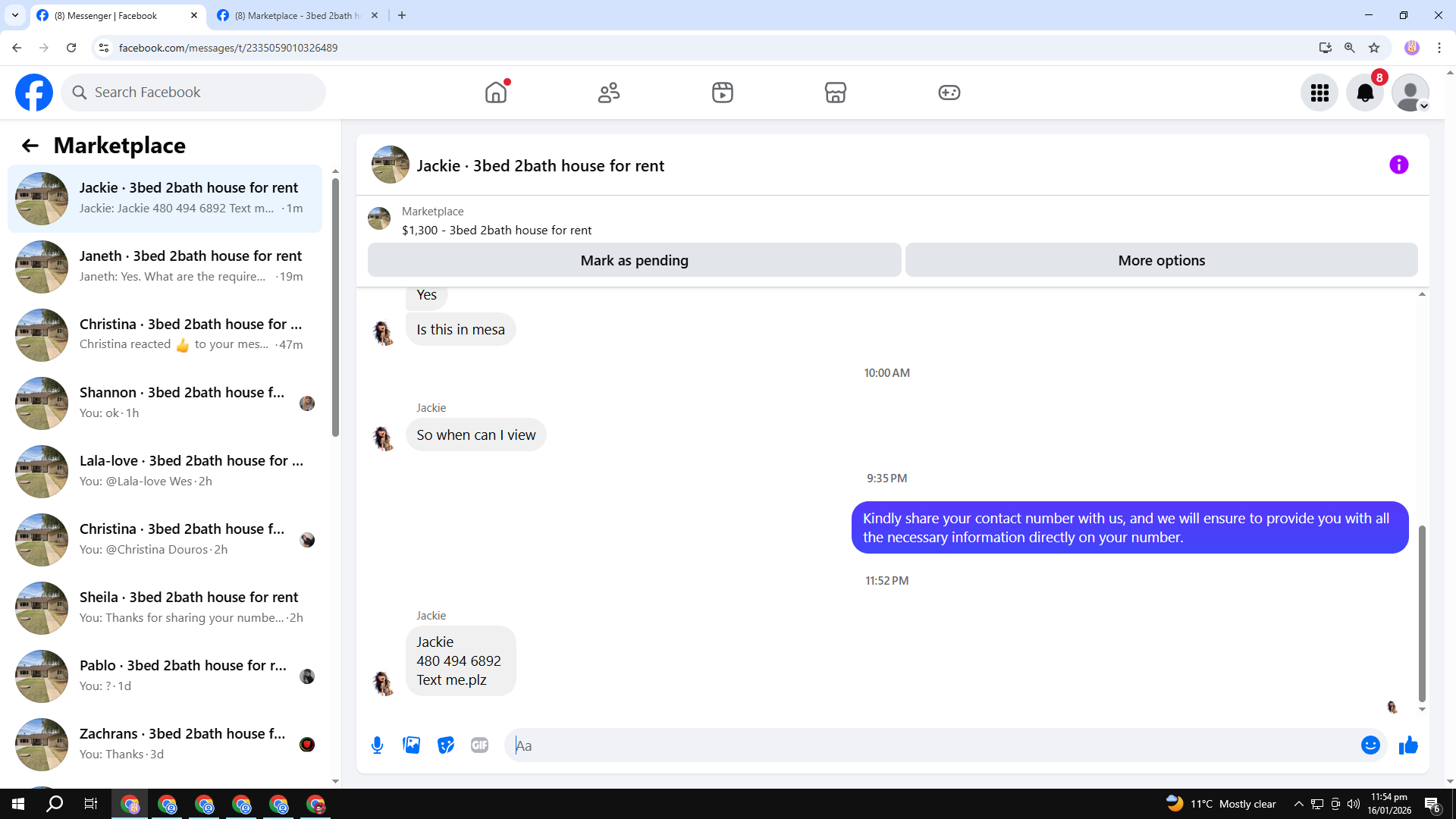
Task: Attach a photo using the image icon
Action: [412, 745]
